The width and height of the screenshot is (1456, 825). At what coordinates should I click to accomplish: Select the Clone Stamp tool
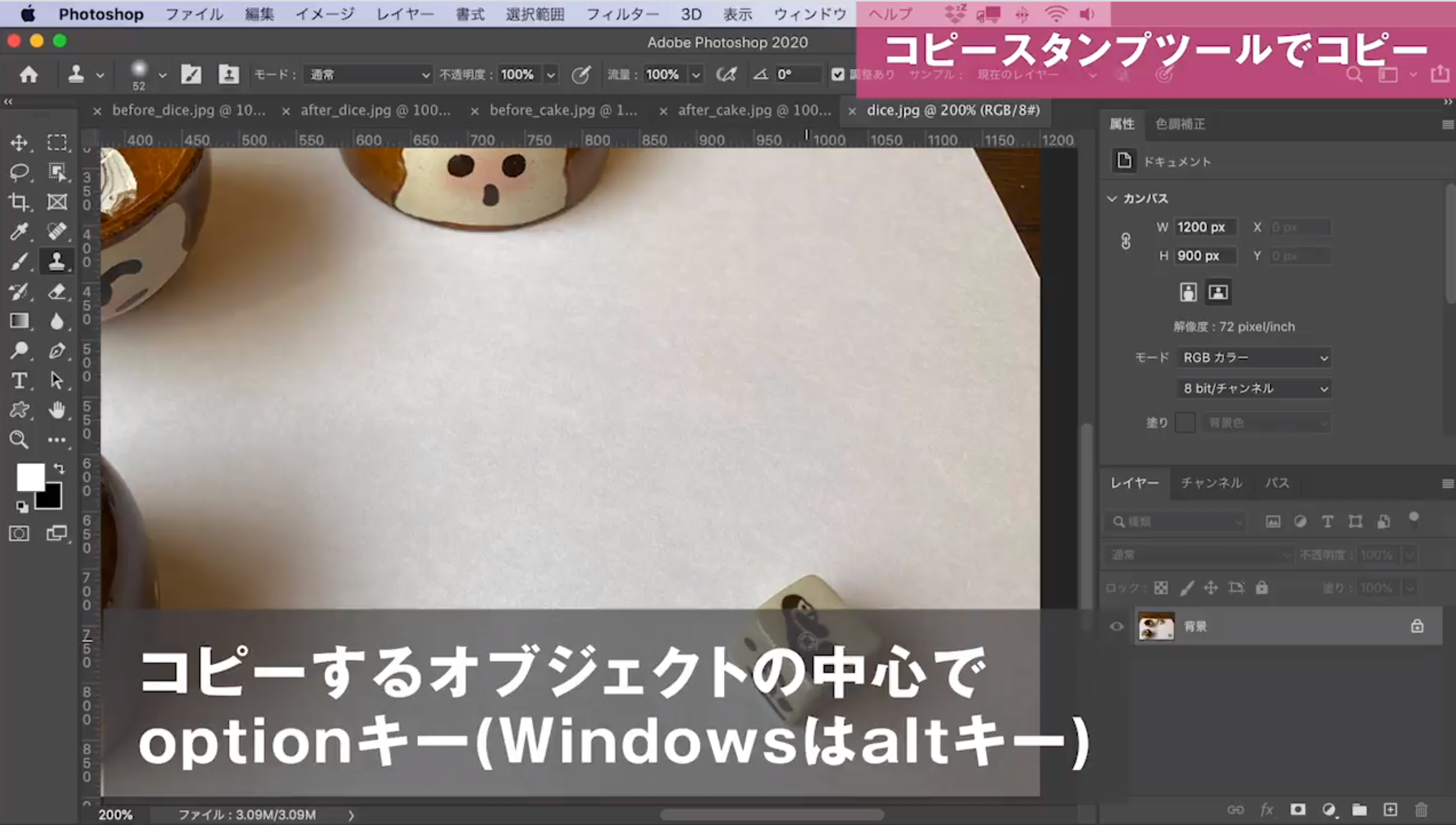(56, 261)
